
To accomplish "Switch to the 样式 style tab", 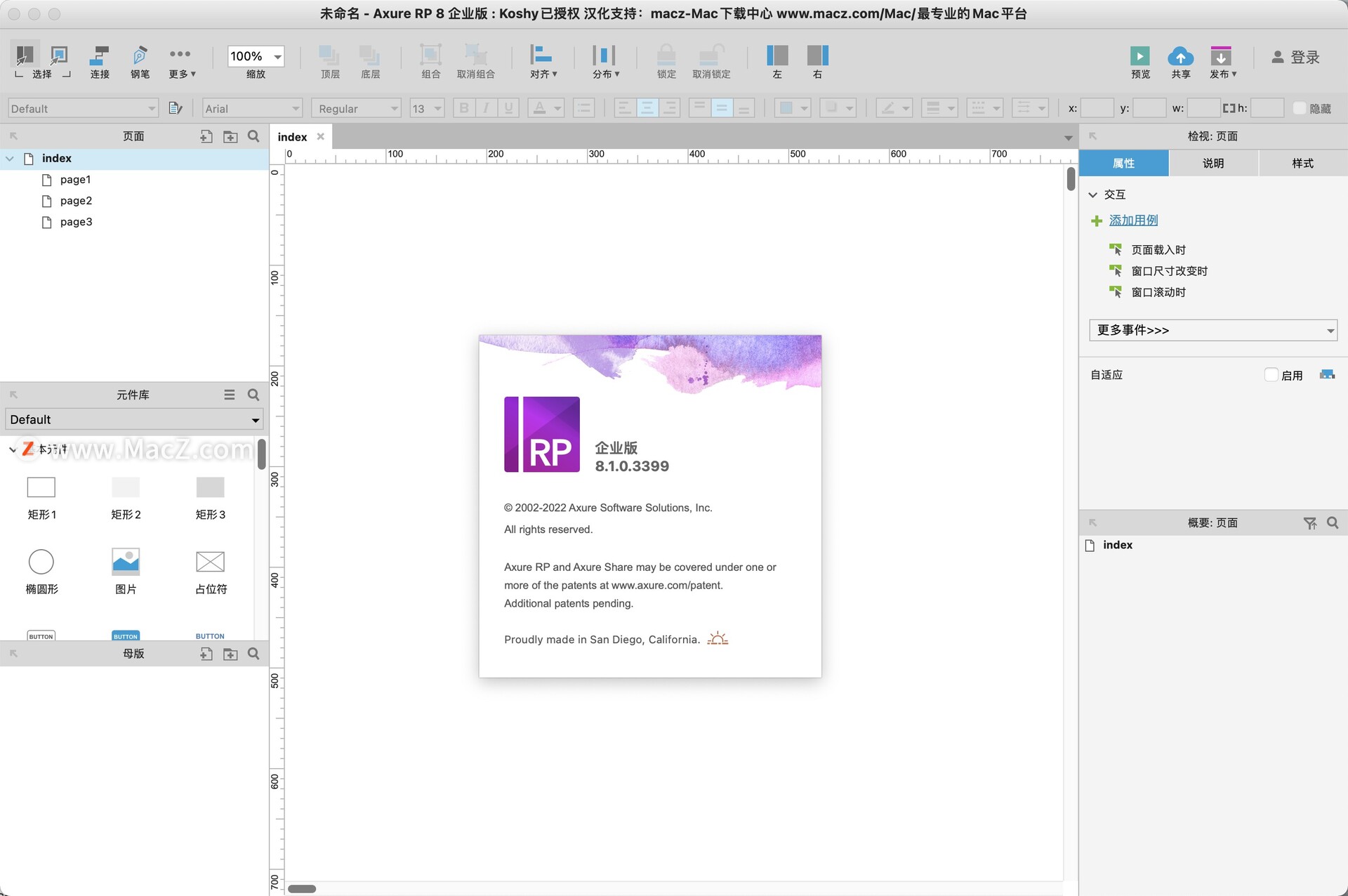I will [1303, 163].
